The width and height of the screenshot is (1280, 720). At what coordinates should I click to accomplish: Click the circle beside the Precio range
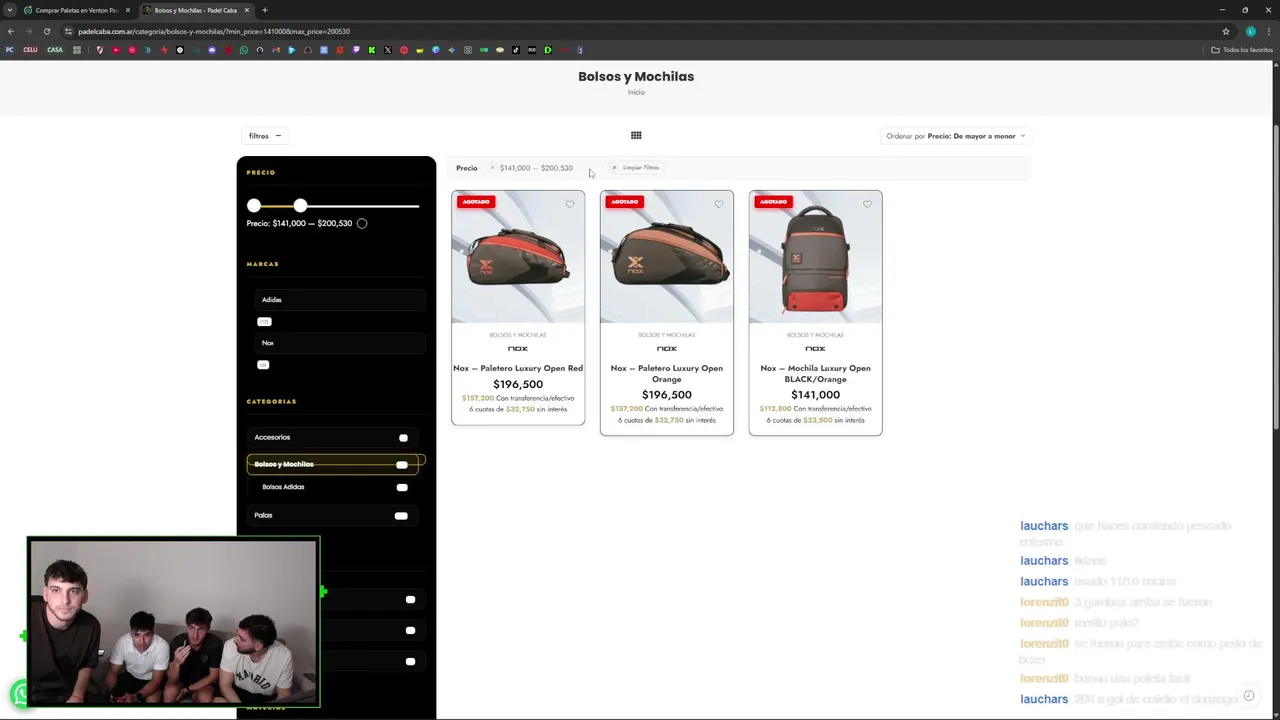click(x=362, y=223)
